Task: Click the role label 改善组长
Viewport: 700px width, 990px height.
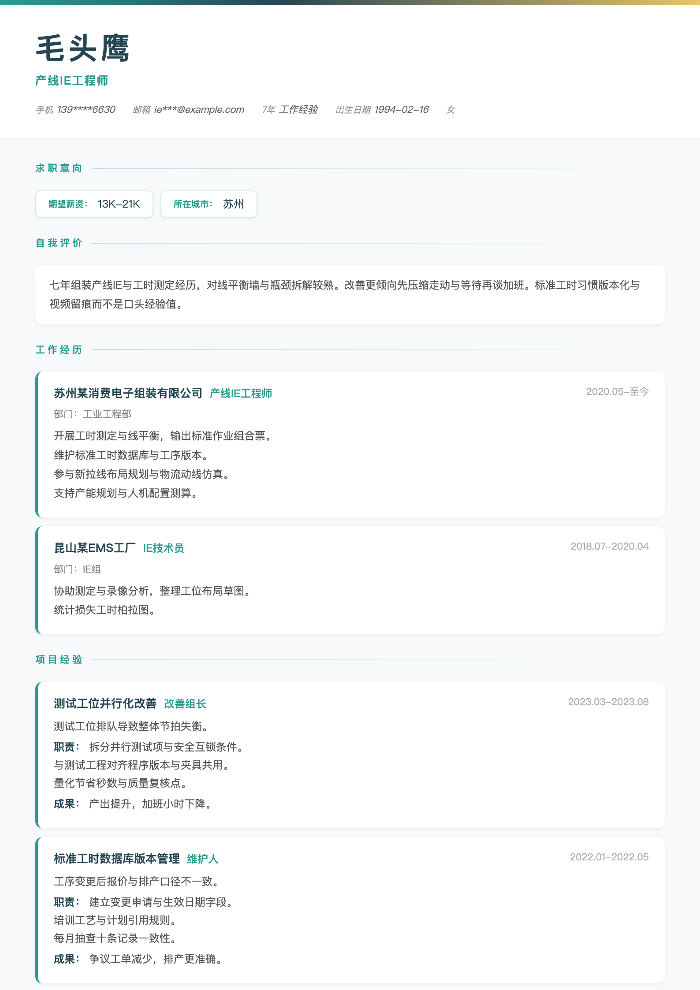Action: click(185, 704)
